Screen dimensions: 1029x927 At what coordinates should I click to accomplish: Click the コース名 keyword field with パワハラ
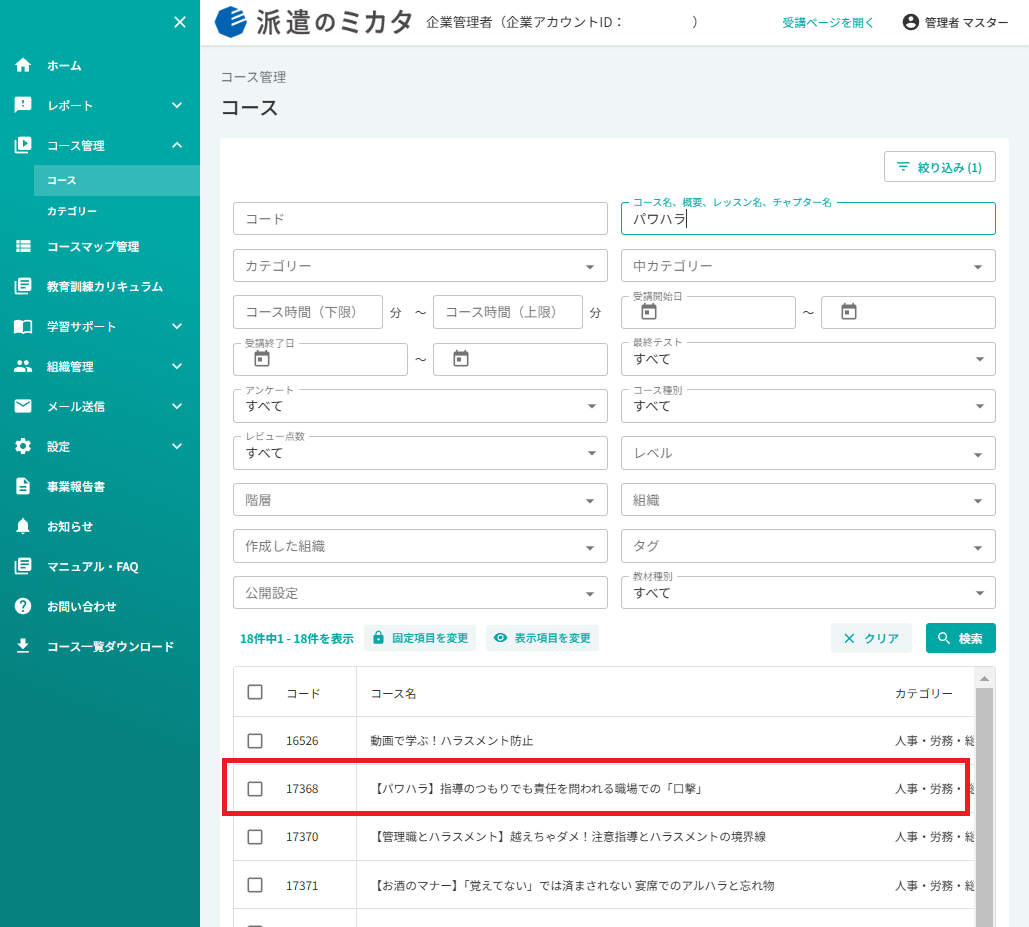coord(808,218)
